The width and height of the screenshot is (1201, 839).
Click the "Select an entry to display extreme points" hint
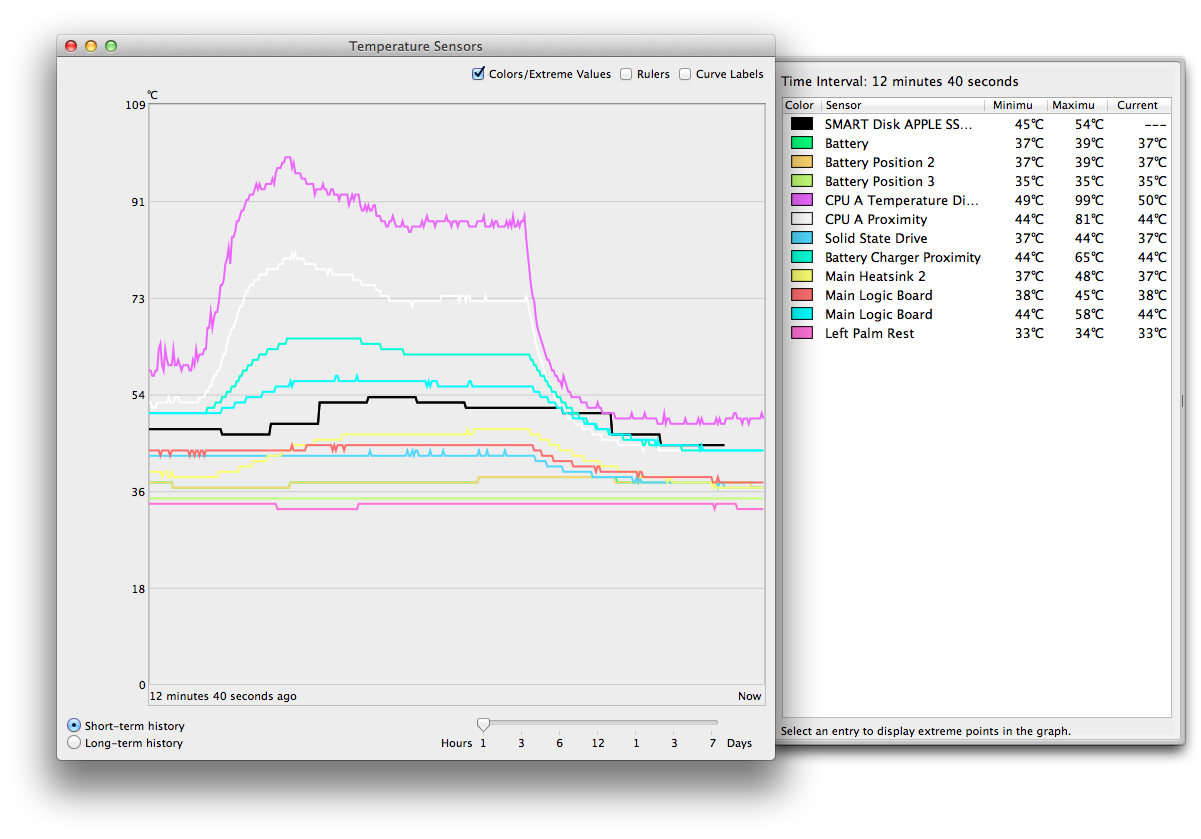click(926, 731)
